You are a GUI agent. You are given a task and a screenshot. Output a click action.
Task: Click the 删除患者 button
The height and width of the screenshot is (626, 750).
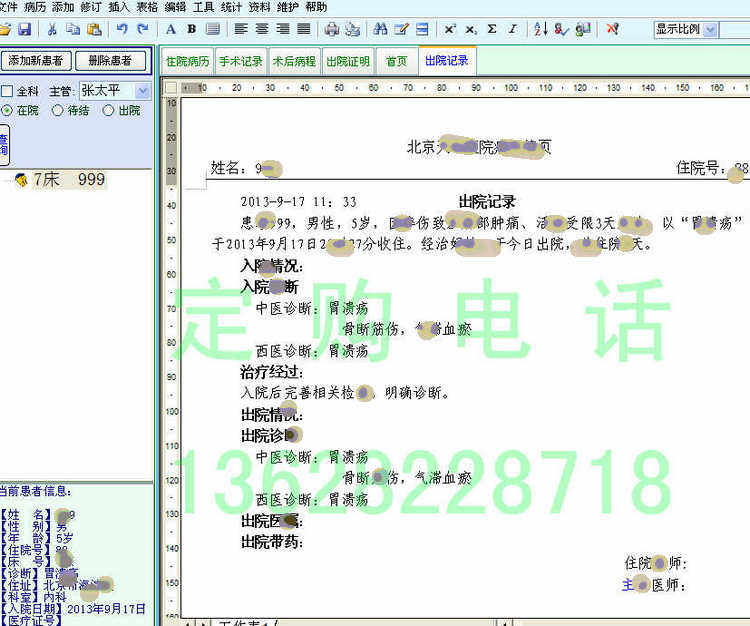[x=110, y=61]
